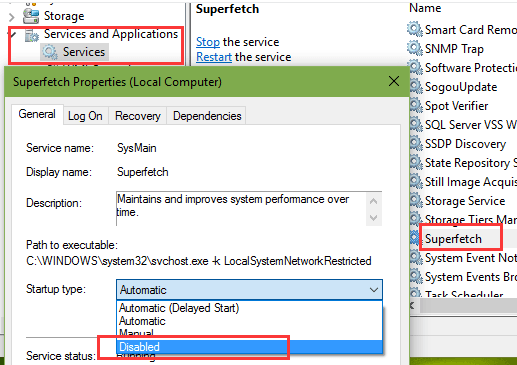The height and width of the screenshot is (365, 517).
Task: Click the Spot Verifier service gear icon
Action: click(x=415, y=106)
